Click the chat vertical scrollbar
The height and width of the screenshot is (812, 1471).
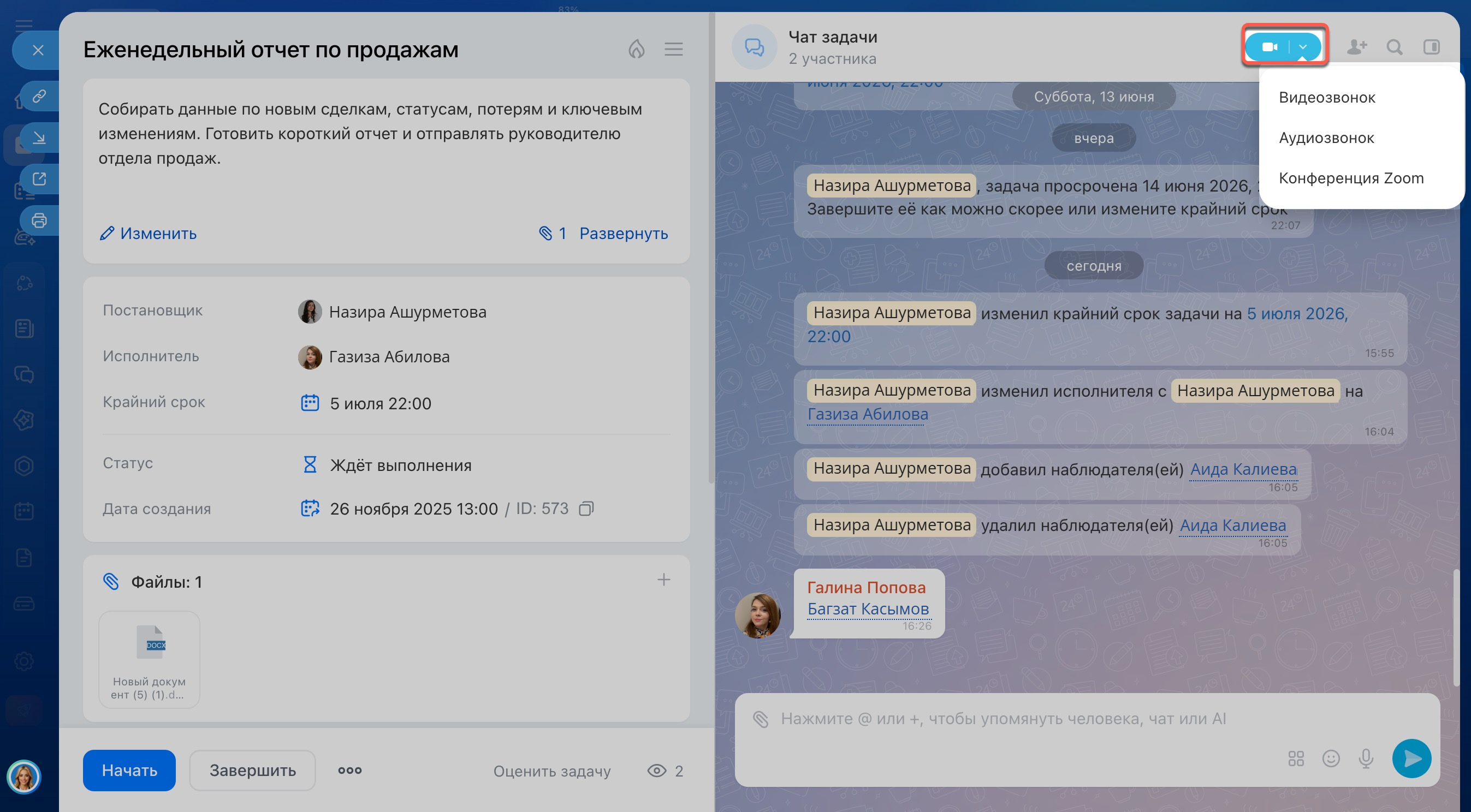tap(1456, 628)
